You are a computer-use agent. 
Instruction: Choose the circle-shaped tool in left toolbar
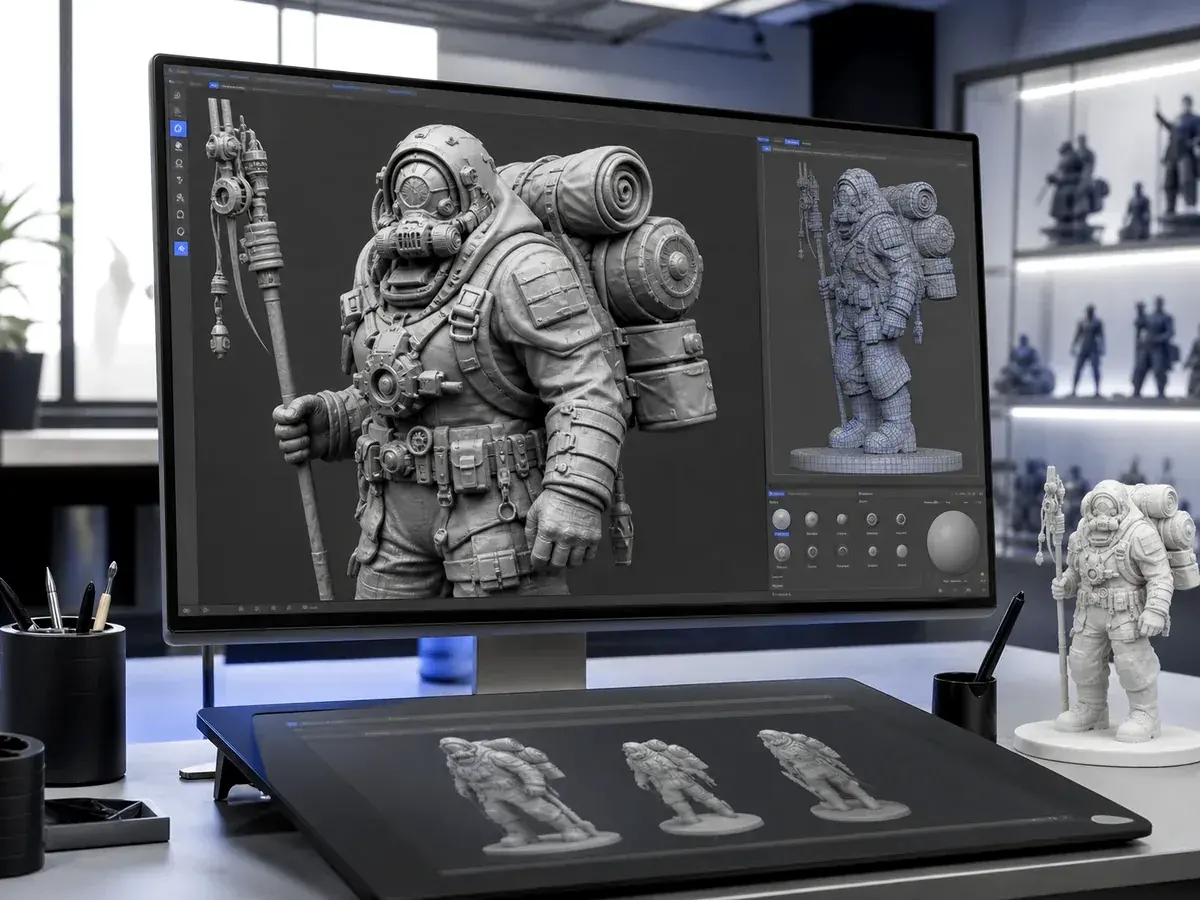tap(180, 232)
